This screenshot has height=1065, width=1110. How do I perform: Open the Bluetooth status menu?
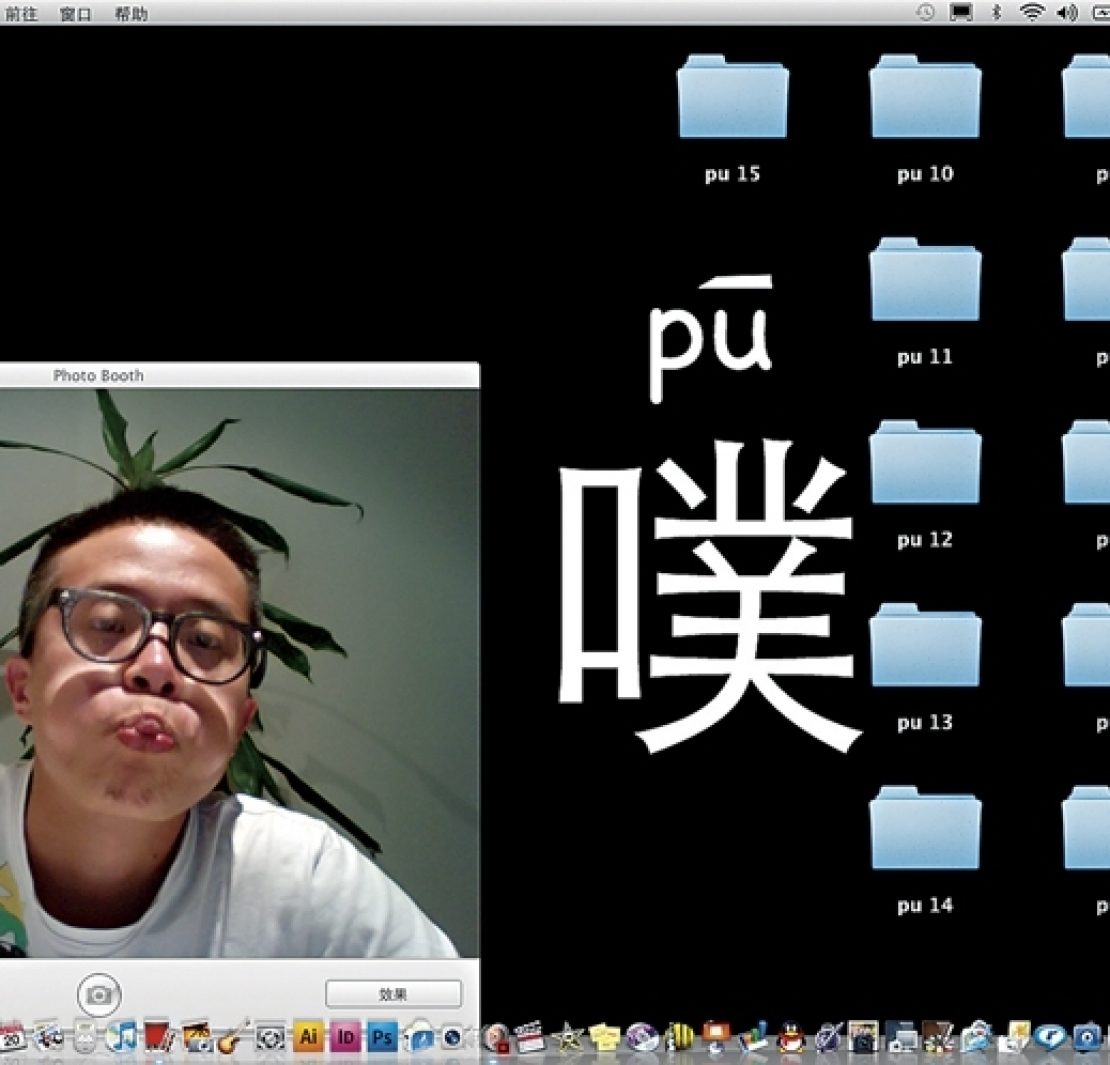[995, 13]
